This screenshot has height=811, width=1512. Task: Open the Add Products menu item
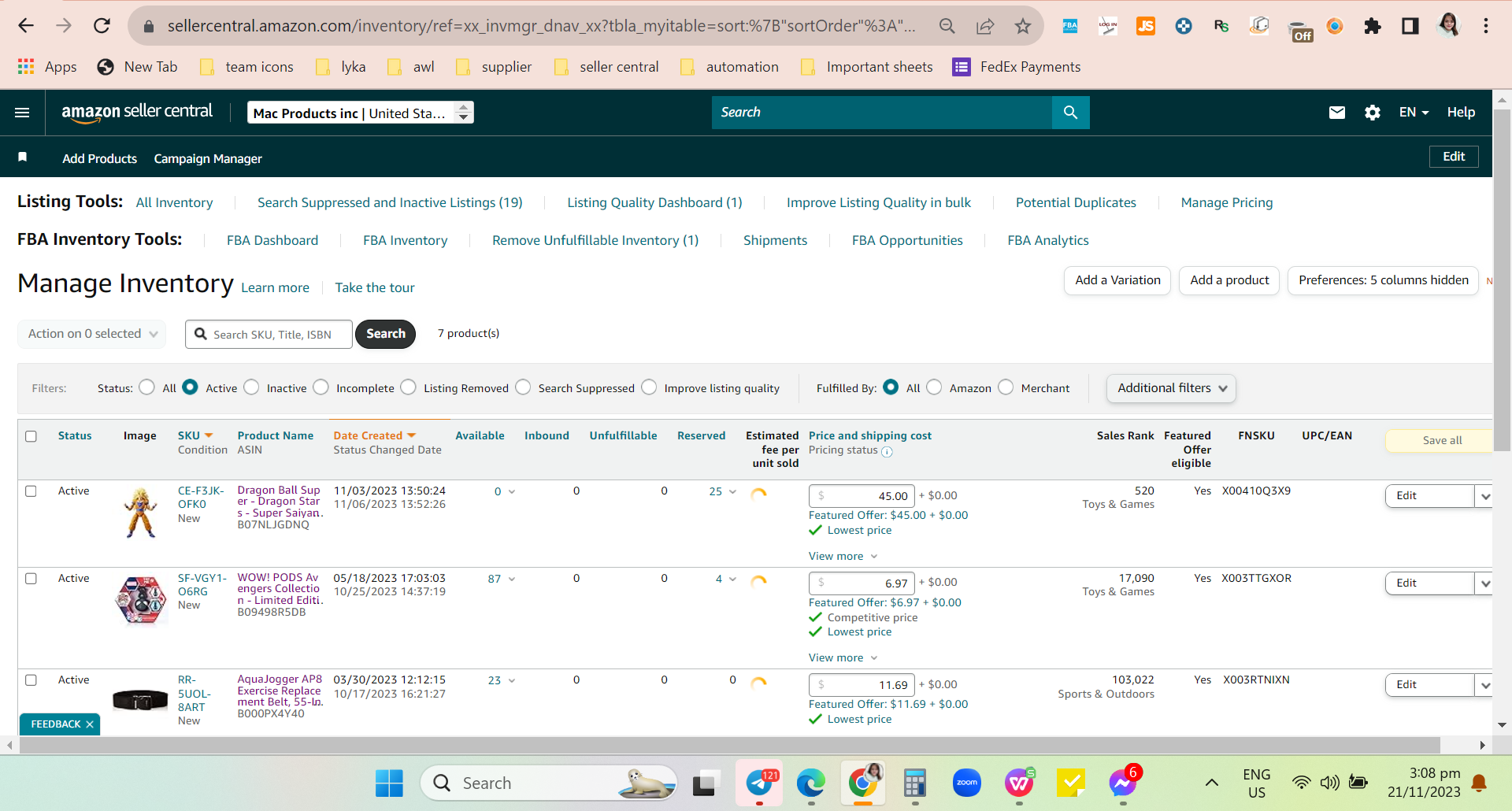100,158
